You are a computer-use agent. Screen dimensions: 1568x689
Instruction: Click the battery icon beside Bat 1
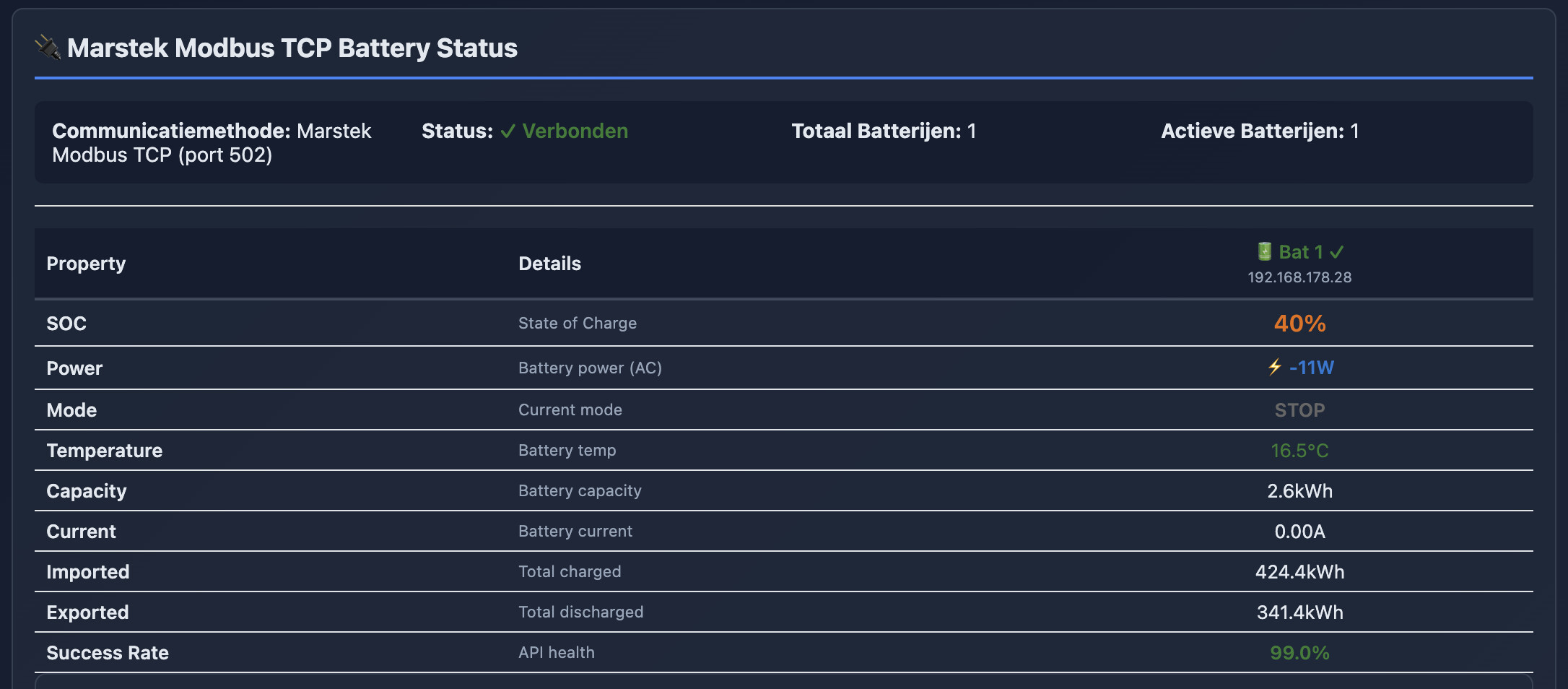(1264, 251)
